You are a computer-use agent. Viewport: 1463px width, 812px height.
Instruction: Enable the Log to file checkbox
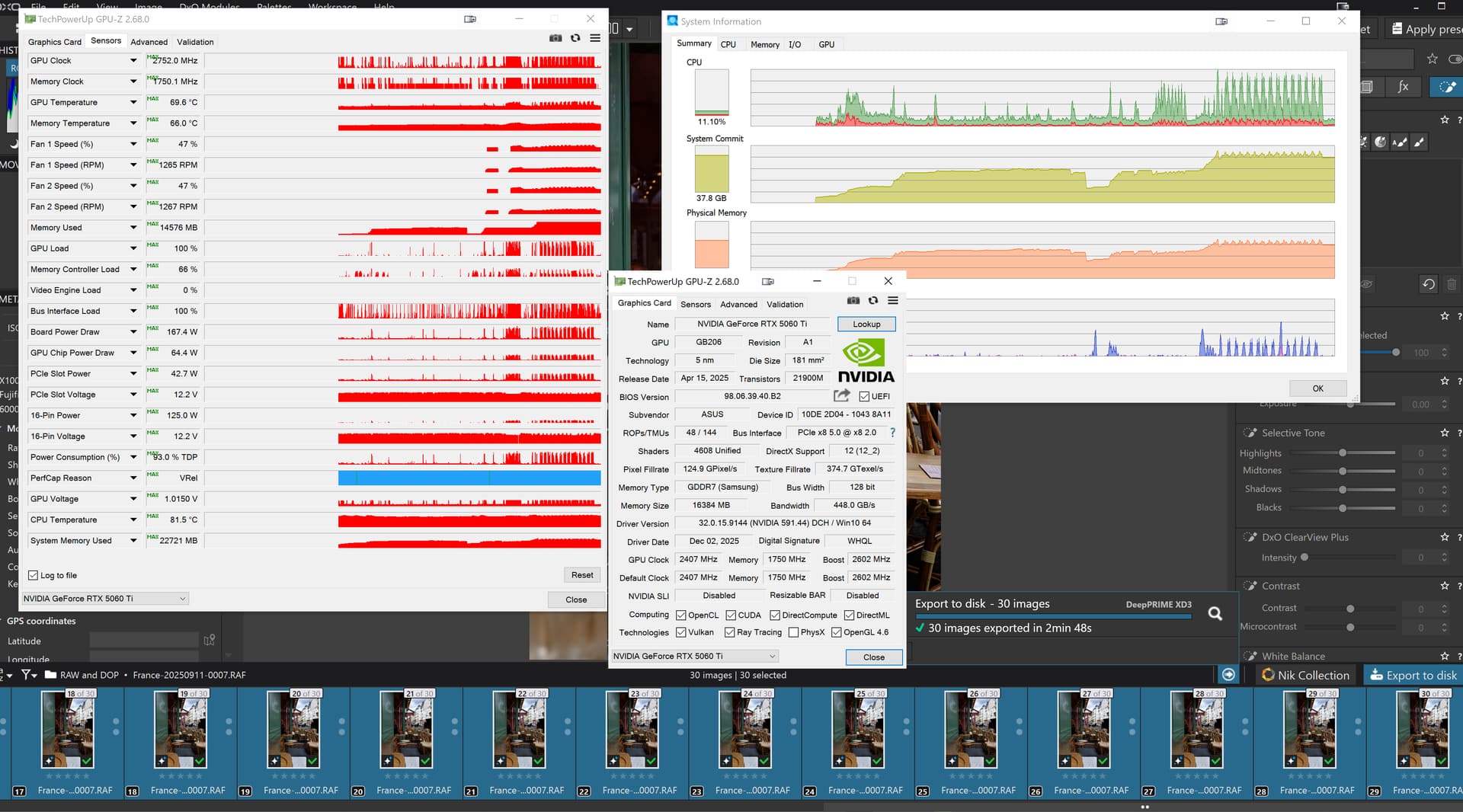[x=34, y=576]
